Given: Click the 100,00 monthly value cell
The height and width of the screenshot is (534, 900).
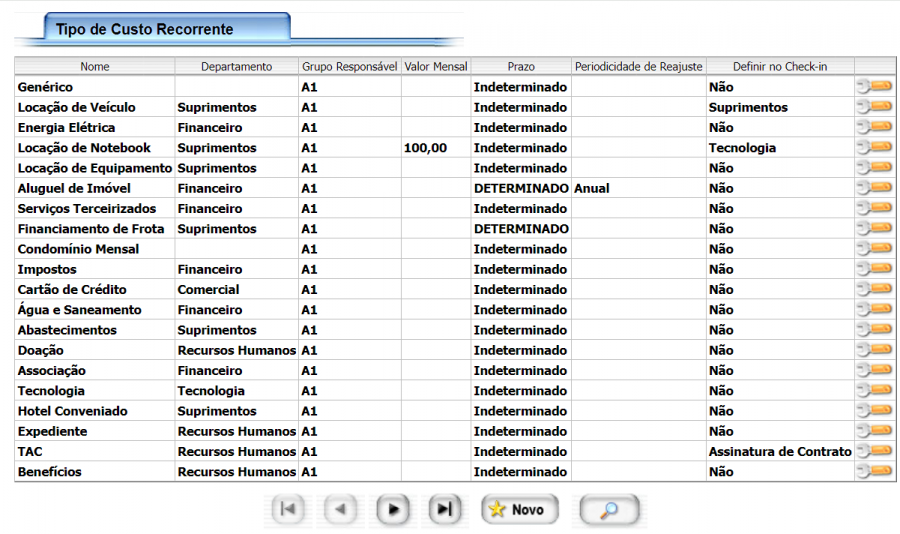Looking at the screenshot, I should pyautogui.click(x=426, y=148).
